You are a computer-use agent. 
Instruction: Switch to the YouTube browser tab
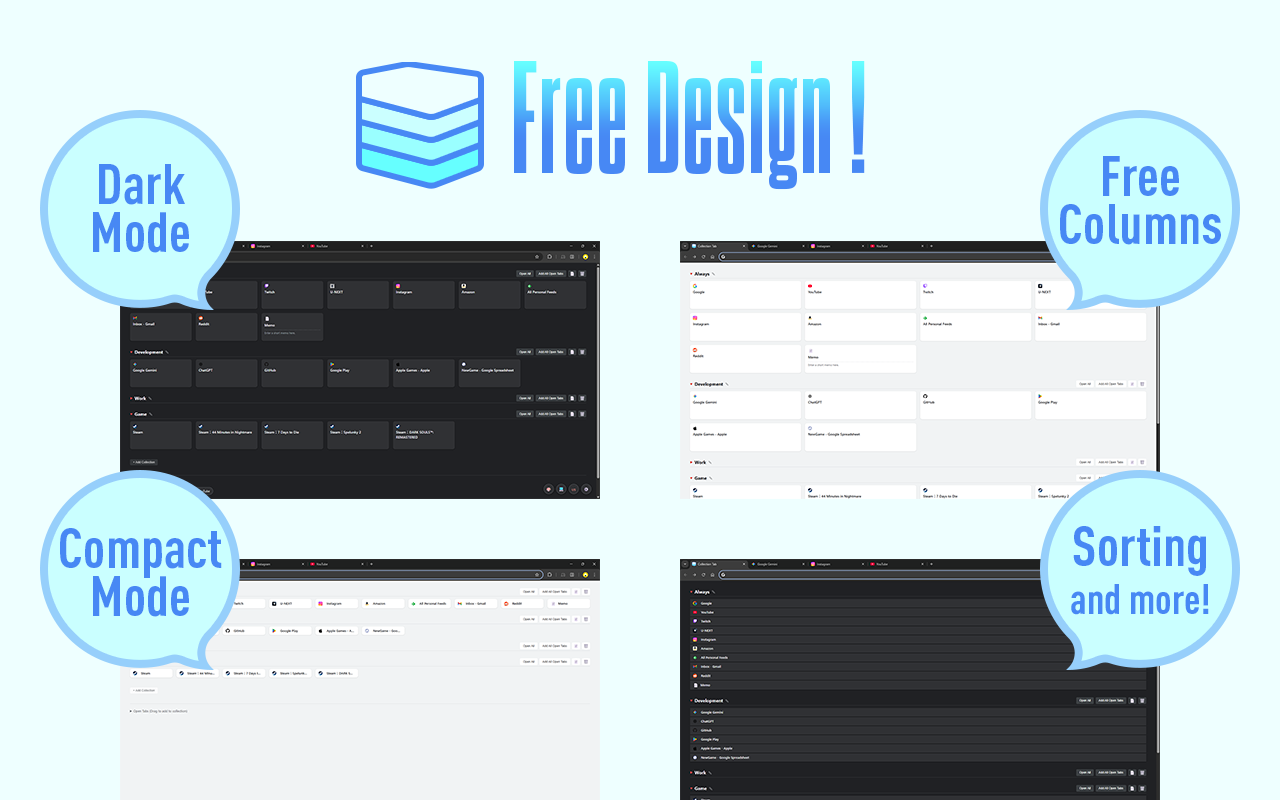tap(320, 246)
